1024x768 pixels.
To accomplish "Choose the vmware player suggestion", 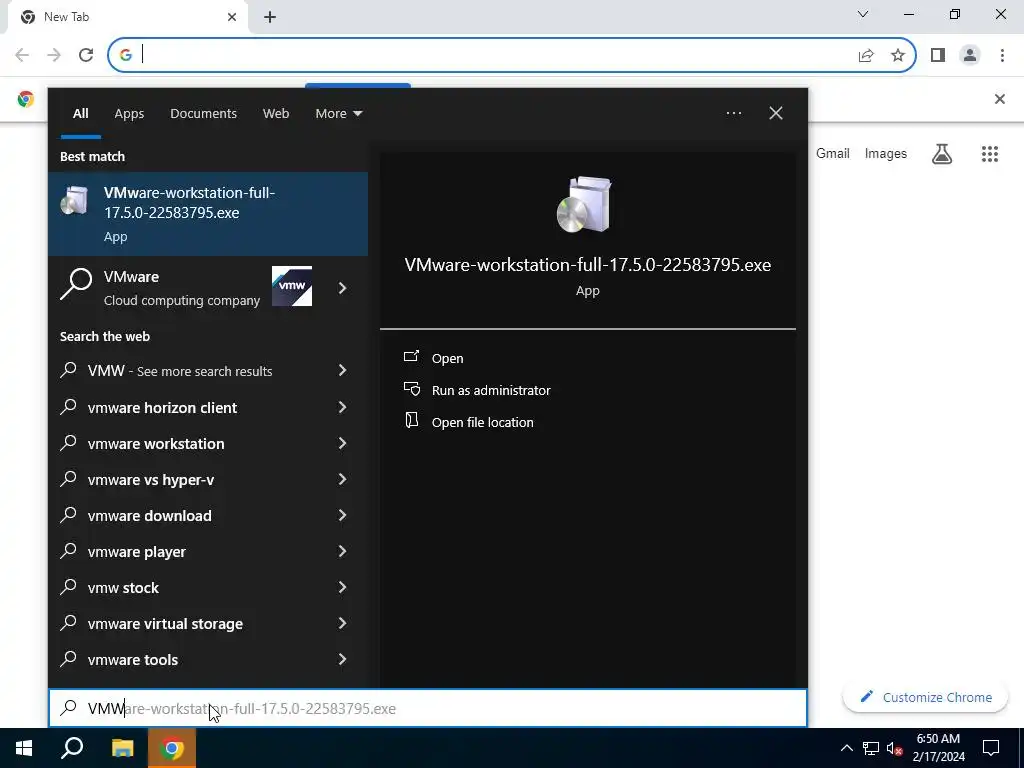I will 136,552.
